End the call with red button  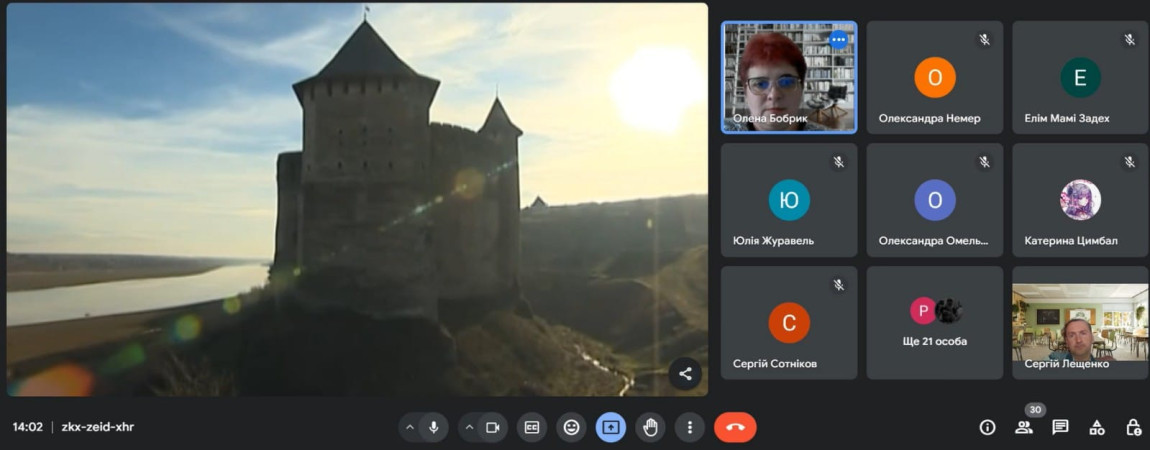click(x=735, y=427)
